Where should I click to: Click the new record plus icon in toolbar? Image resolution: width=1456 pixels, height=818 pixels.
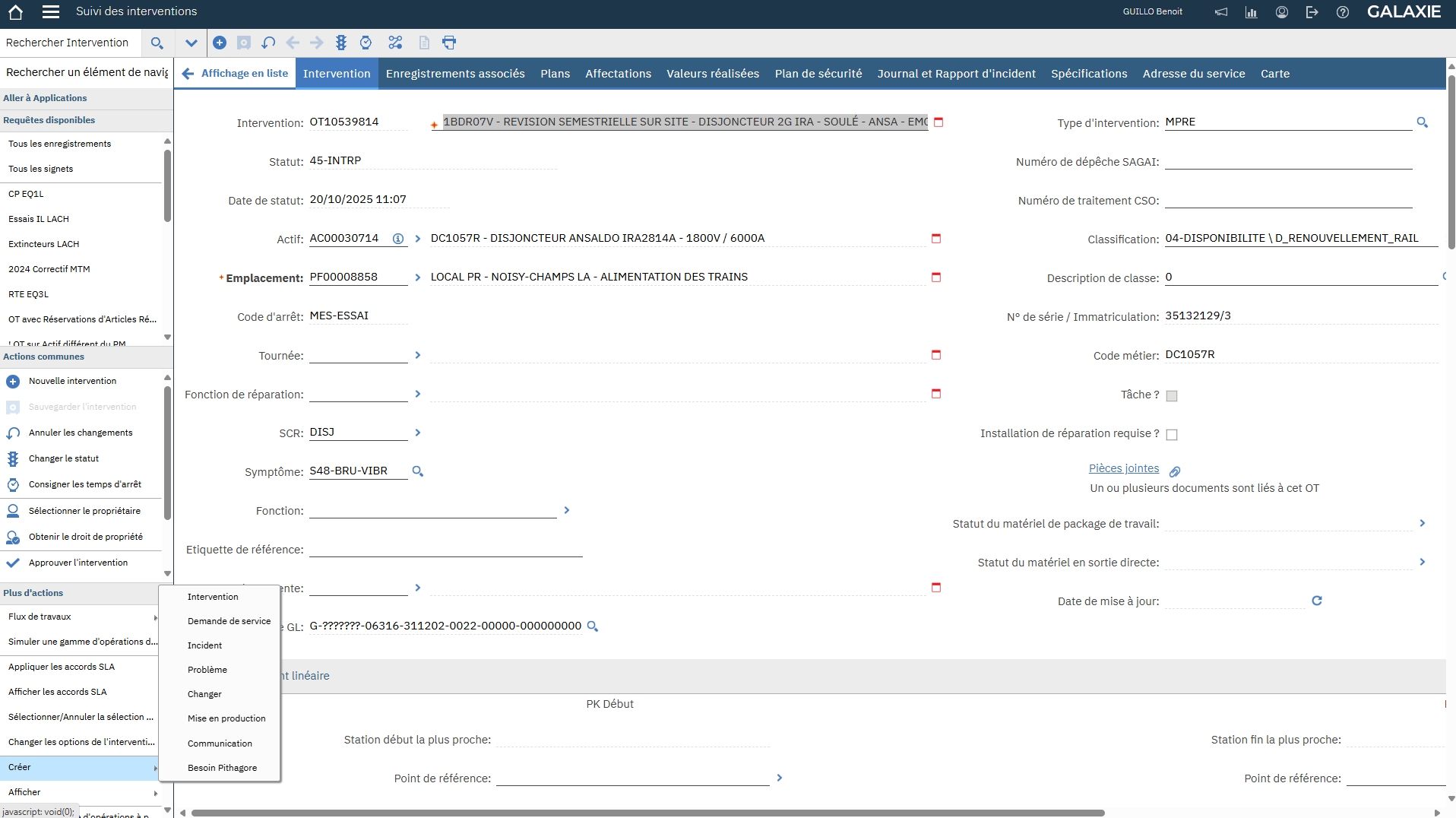coord(220,43)
